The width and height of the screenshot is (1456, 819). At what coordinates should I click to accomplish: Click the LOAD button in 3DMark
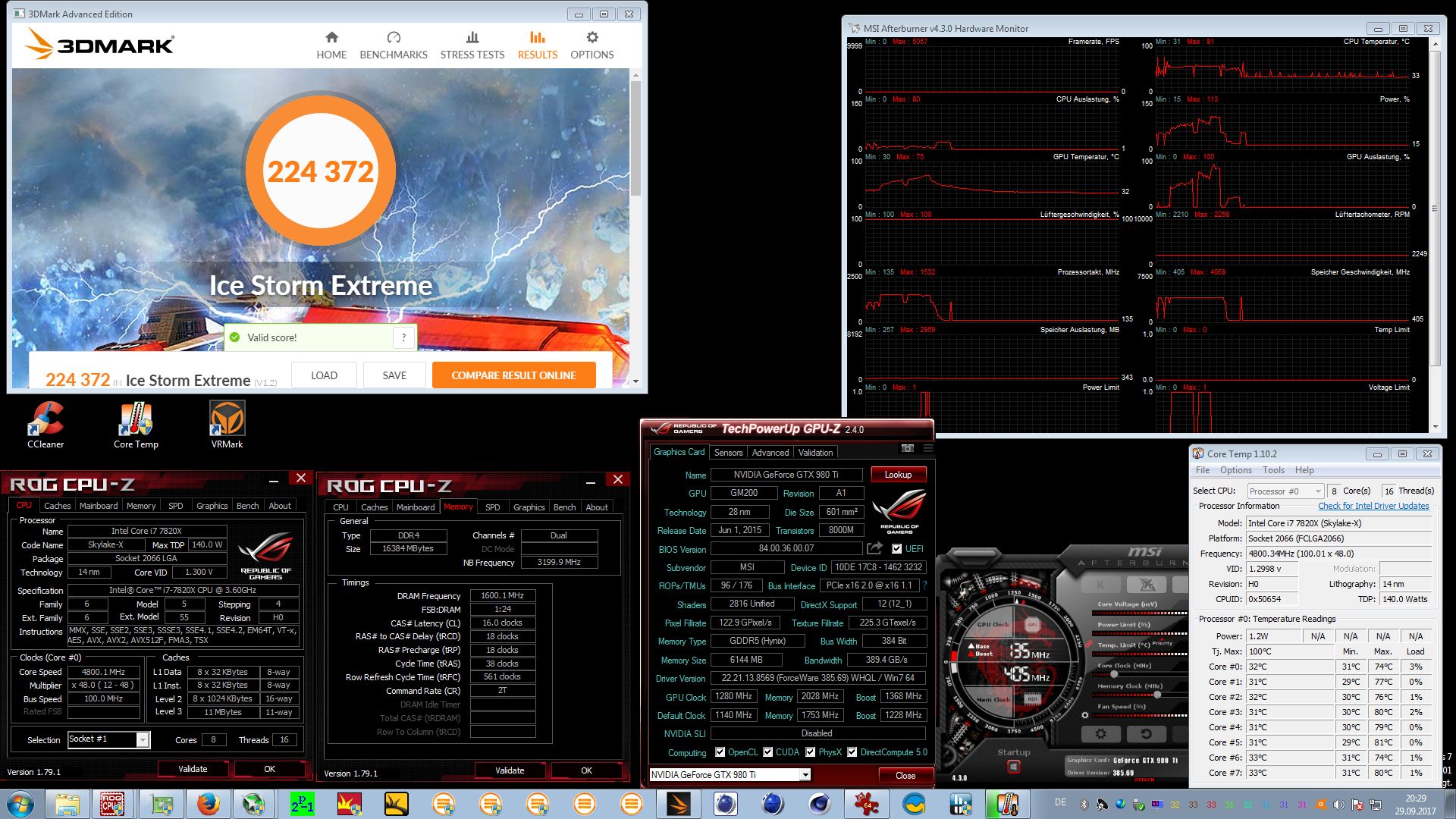point(324,375)
